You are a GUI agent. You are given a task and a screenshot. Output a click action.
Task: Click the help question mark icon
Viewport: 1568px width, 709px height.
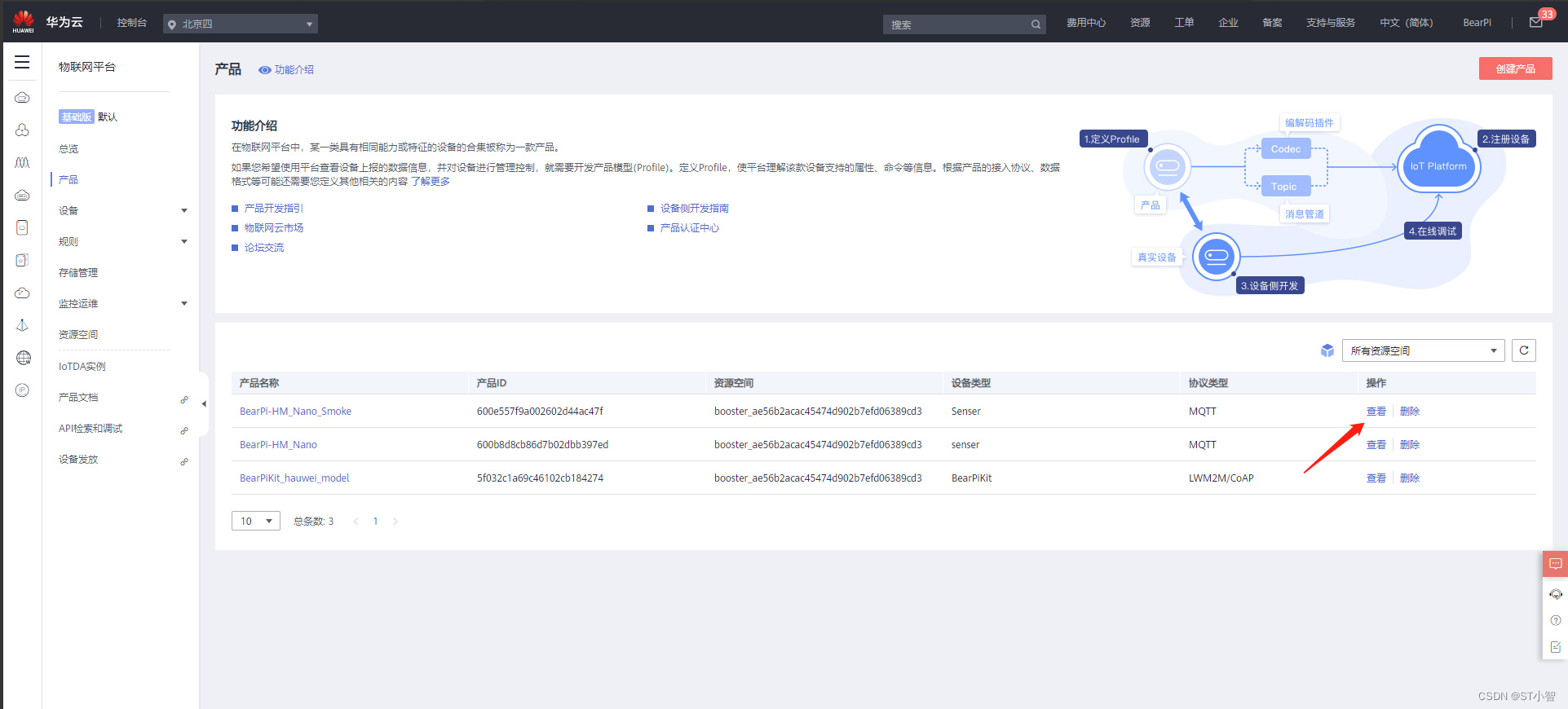tap(1556, 620)
